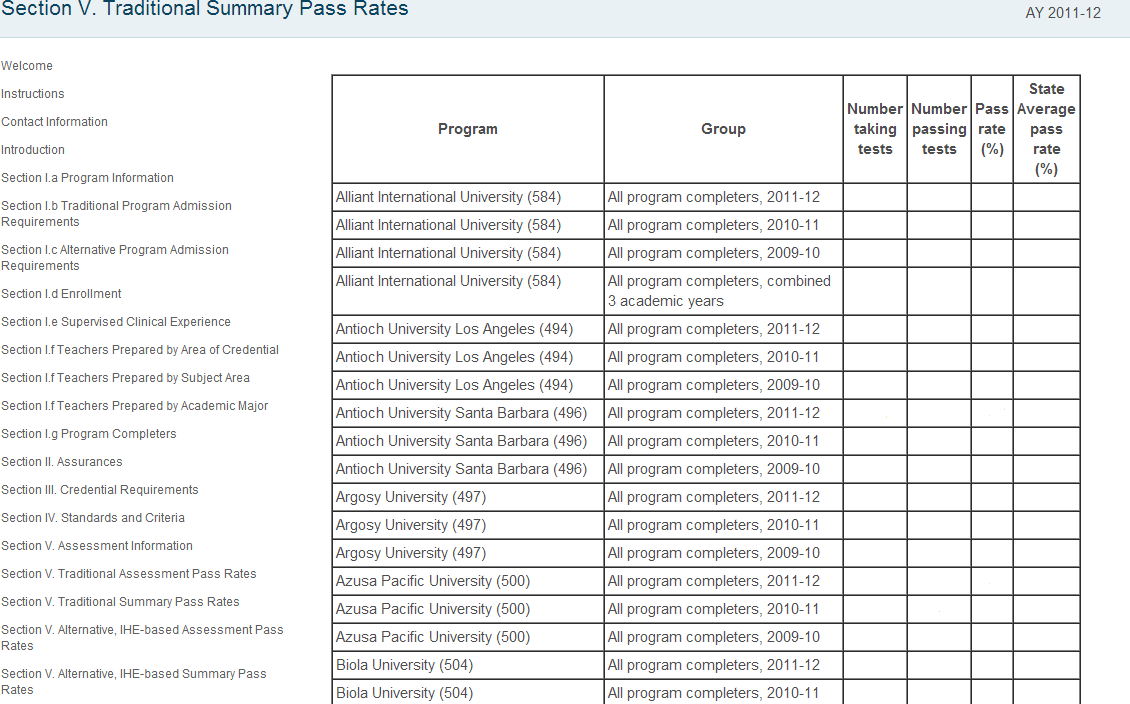
Task: Select Antioch University Los Angeles 2011-12 row
Action: pyautogui.click(x=706, y=329)
